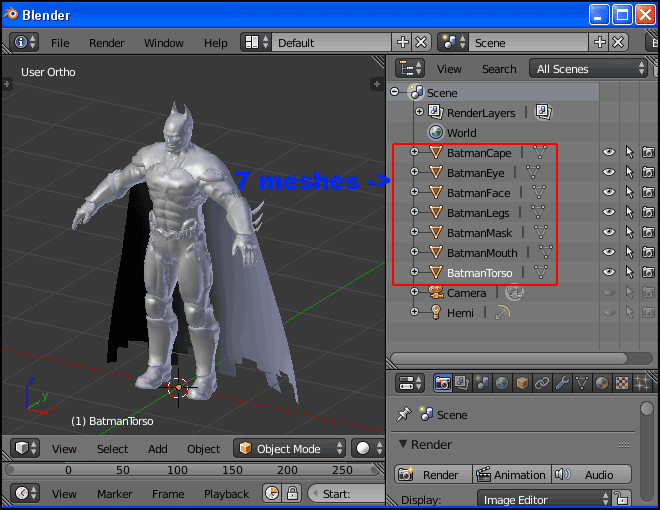Open Object Mode dropdown
The height and width of the screenshot is (510, 660).
(289, 449)
